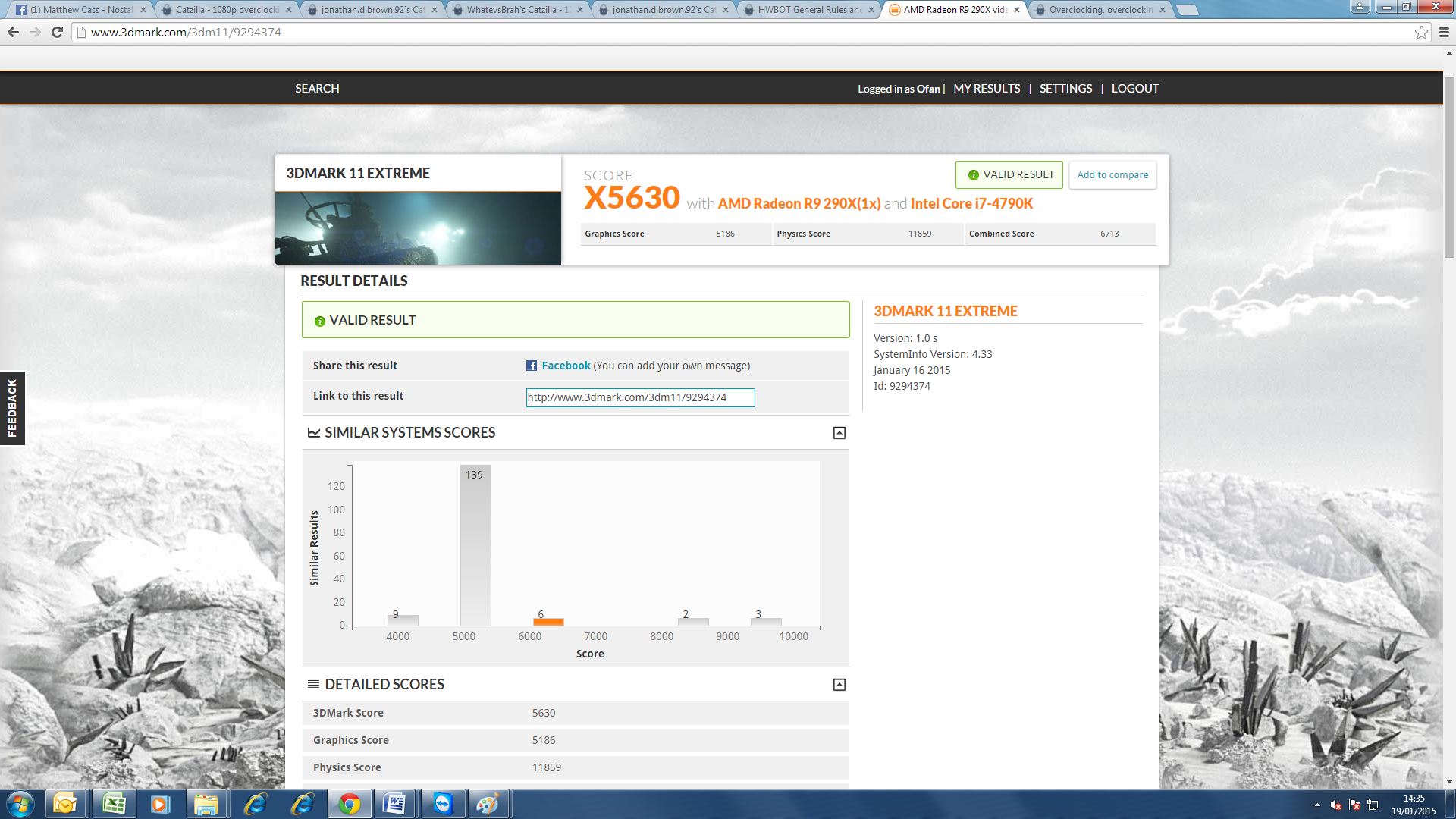Click the chart icon beside Similar Systems Scores
The width and height of the screenshot is (1456, 819).
(314, 432)
